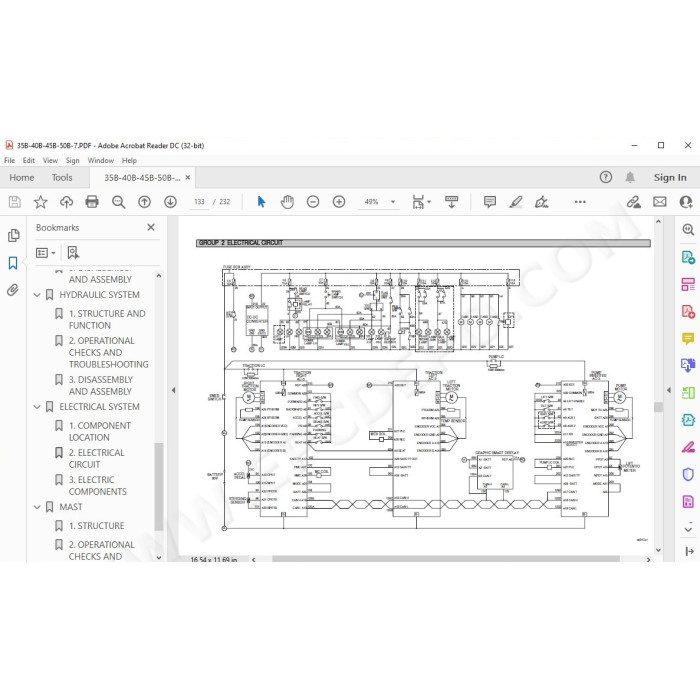The image size is (700, 700).
Task: Share a link to file
Action: coord(633,202)
